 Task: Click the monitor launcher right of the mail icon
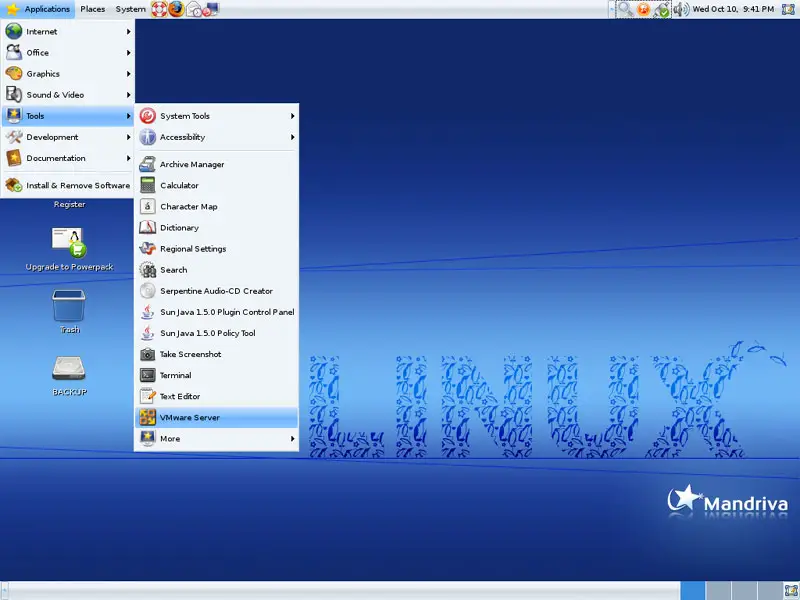tap(211, 9)
